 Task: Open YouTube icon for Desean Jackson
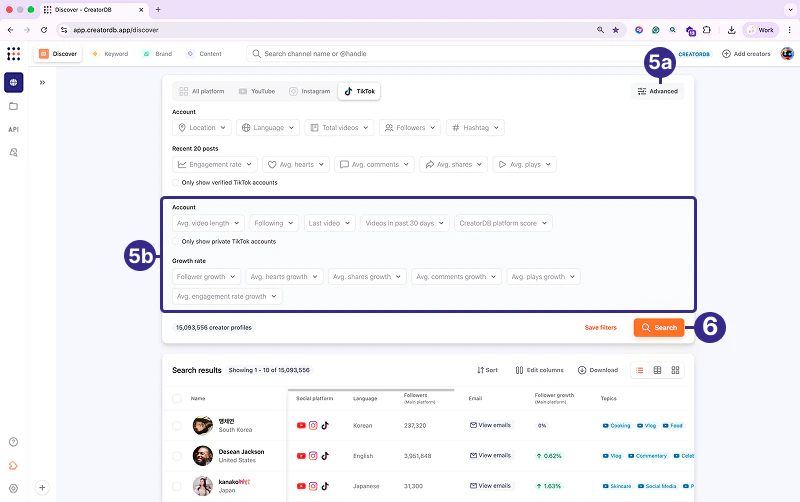coord(301,456)
